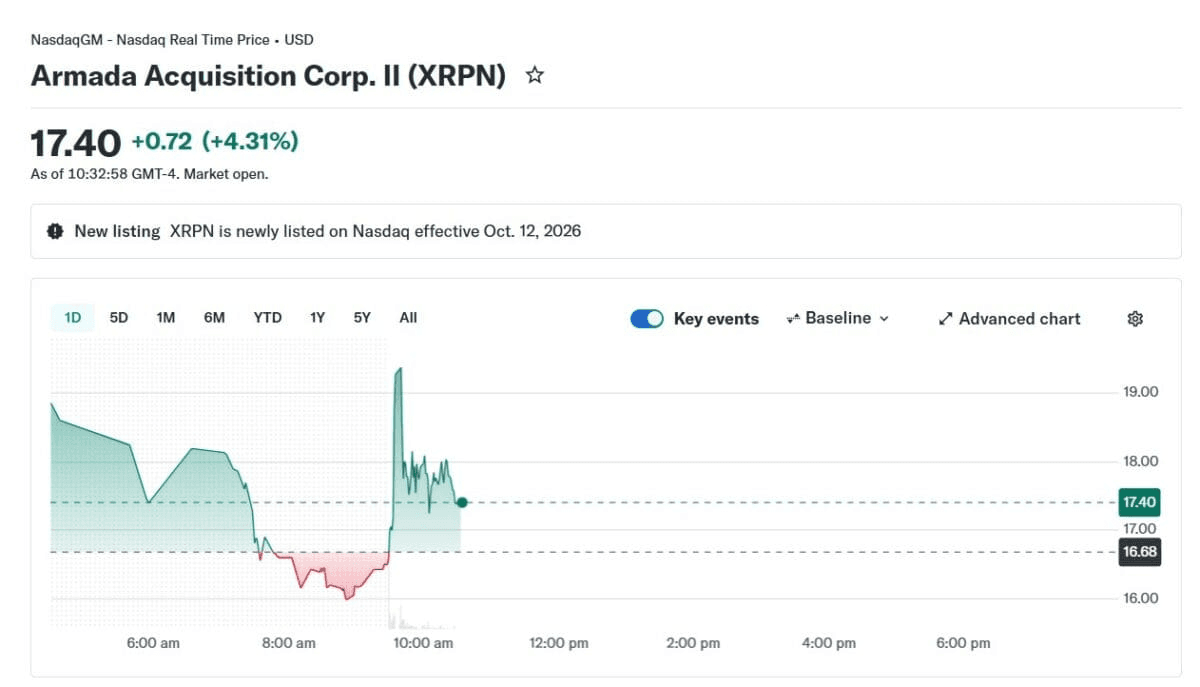This screenshot has height=687, width=1200.
Task: Open chart settings gear icon
Action: [1135, 319]
